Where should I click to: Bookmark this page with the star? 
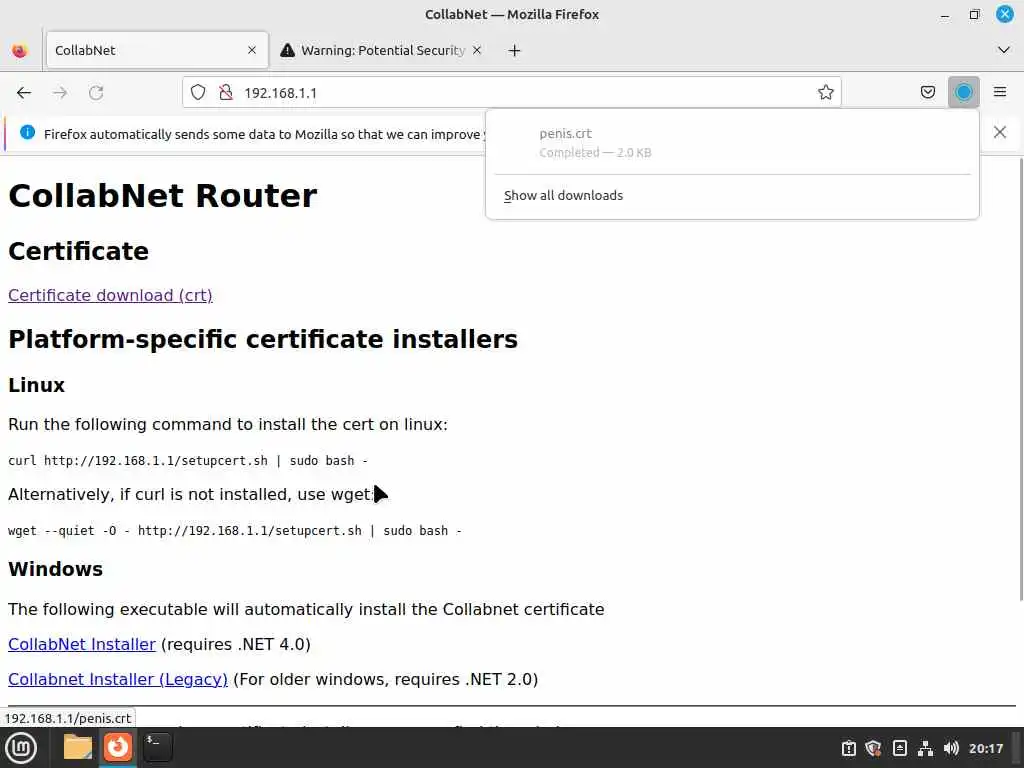825,93
